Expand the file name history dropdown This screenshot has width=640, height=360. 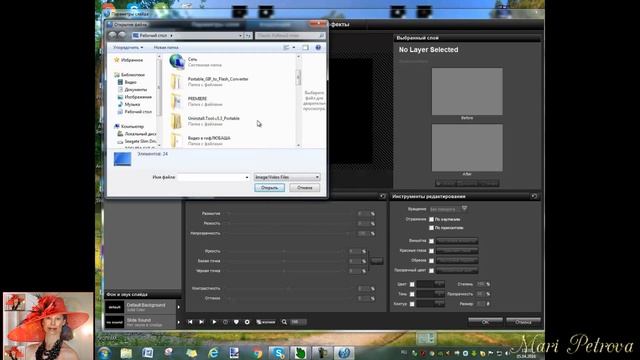click(x=247, y=177)
